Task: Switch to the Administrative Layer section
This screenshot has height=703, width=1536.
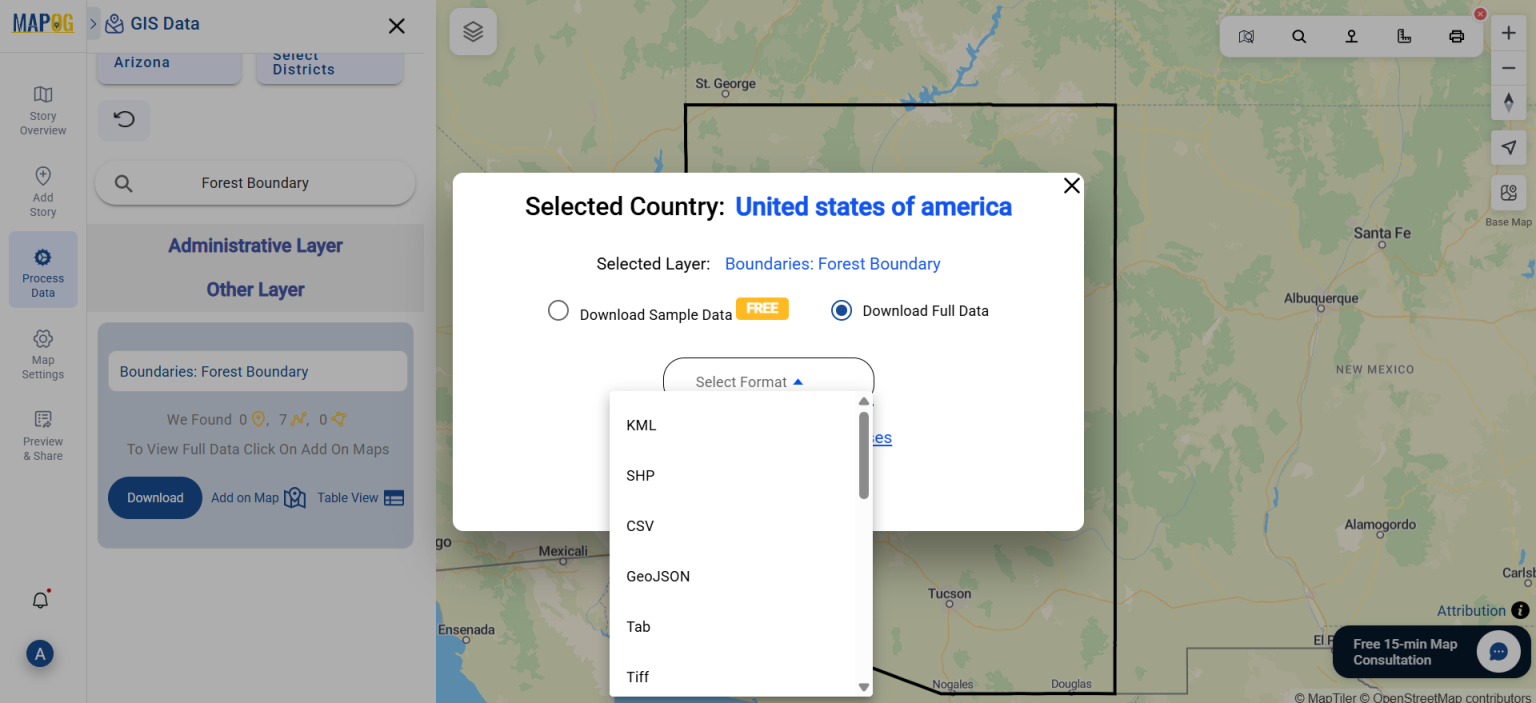Action: pos(255,245)
